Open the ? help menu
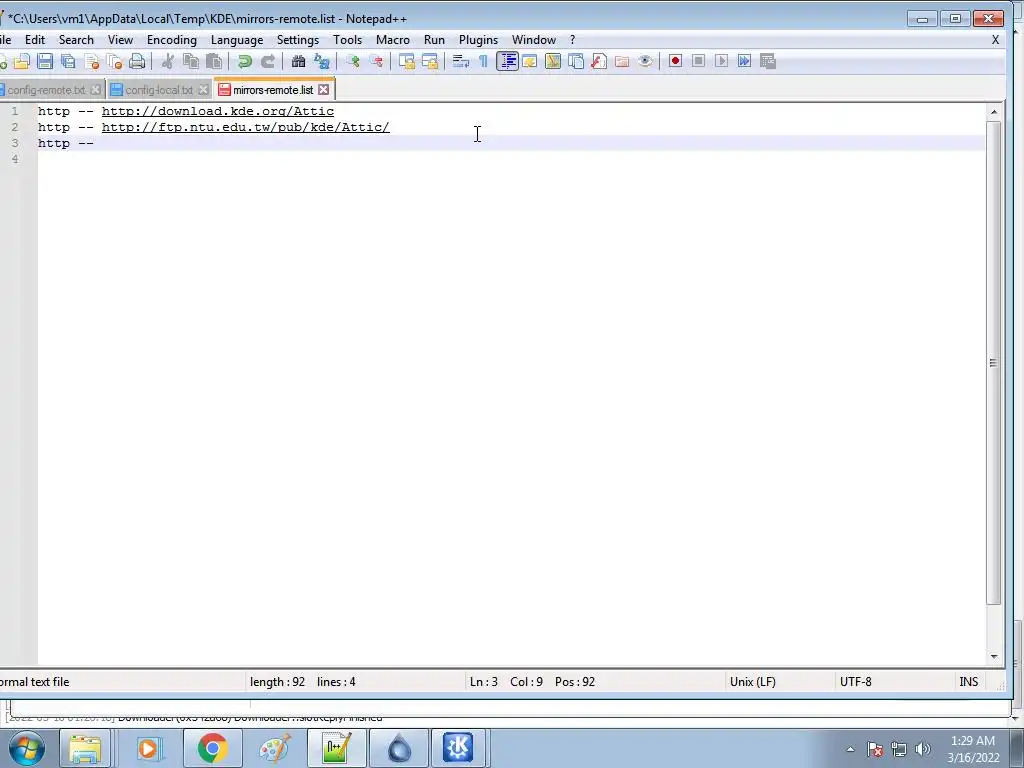 (573, 40)
